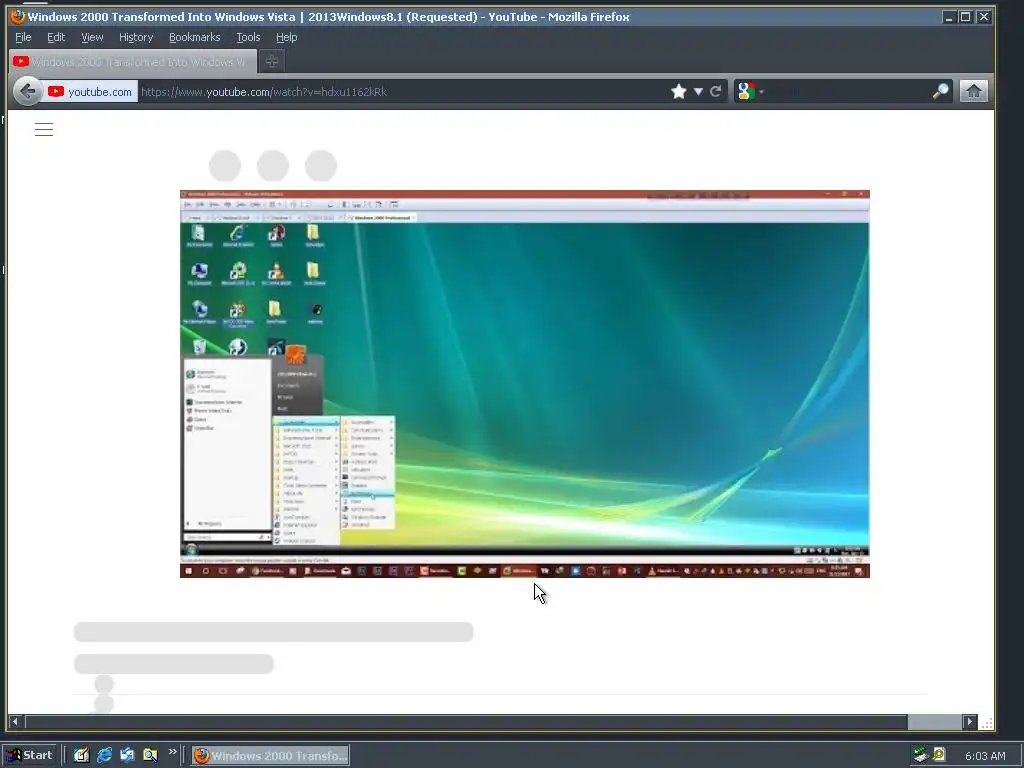The height and width of the screenshot is (768, 1024).
Task: Click the YouTube favicon on the tab
Action: point(21,61)
